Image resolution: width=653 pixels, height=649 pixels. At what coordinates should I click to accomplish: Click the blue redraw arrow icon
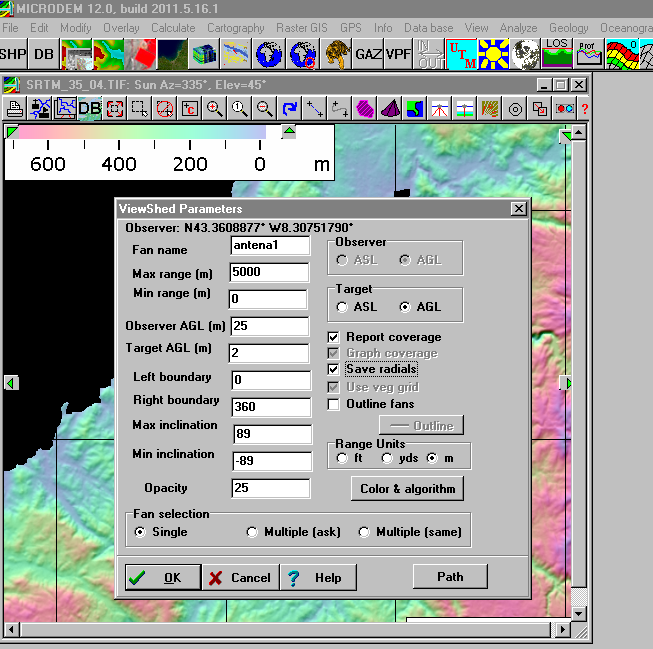click(x=289, y=109)
